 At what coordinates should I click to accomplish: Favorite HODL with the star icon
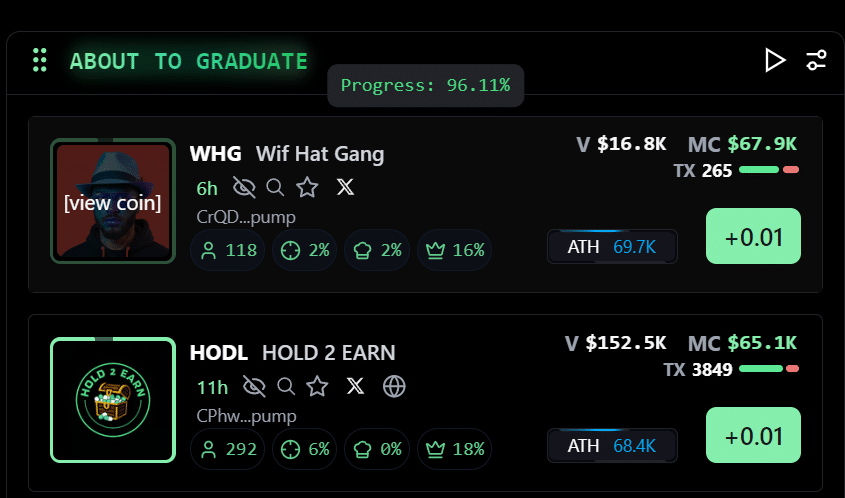pyautogui.click(x=317, y=386)
